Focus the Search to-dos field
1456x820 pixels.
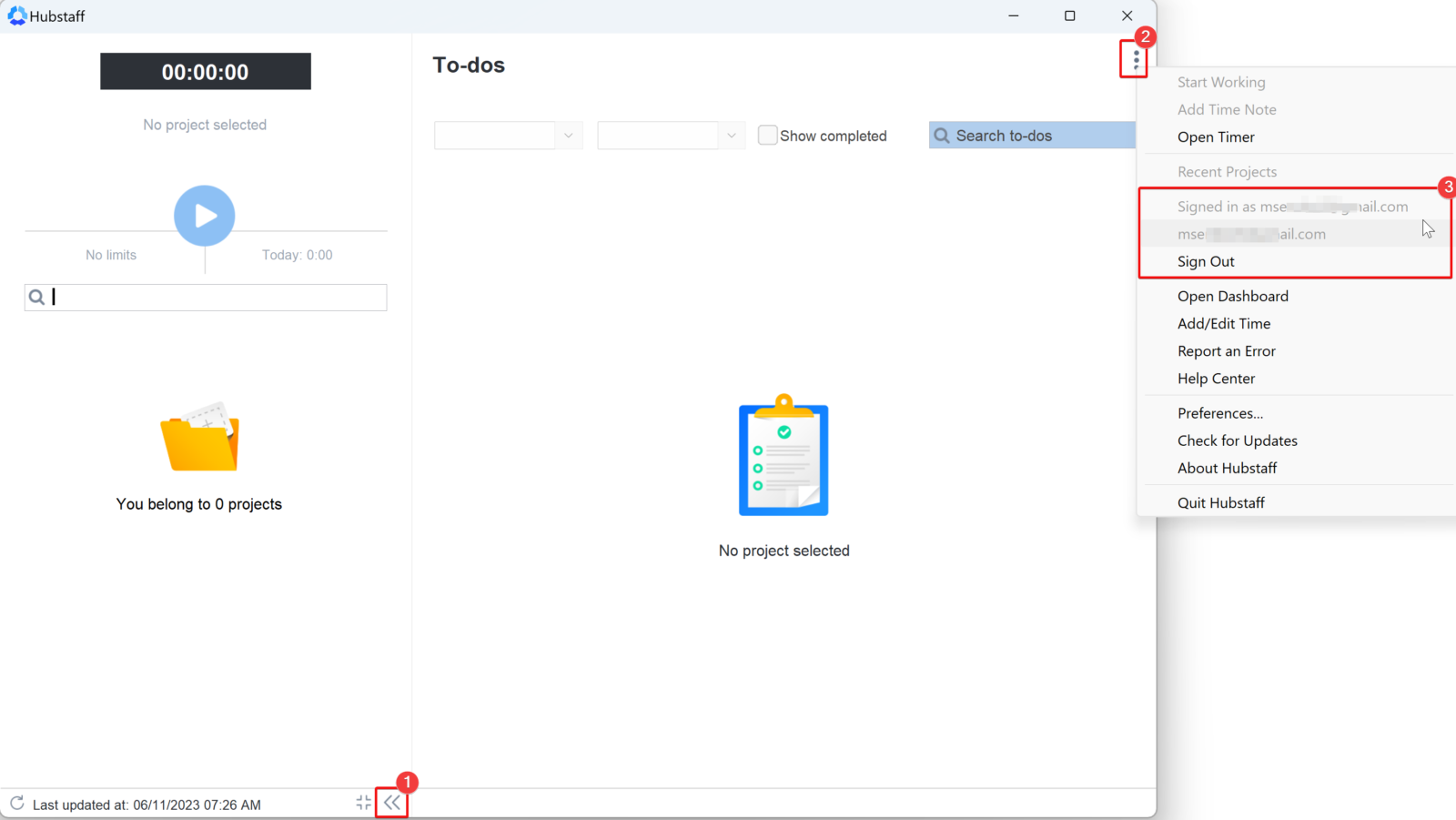[1032, 136]
